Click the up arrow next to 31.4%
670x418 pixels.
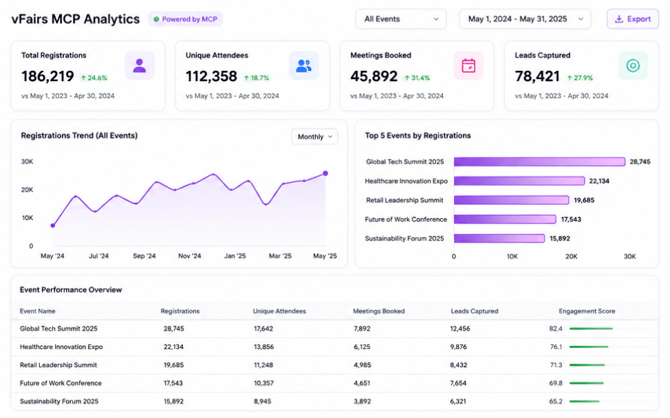407,78
